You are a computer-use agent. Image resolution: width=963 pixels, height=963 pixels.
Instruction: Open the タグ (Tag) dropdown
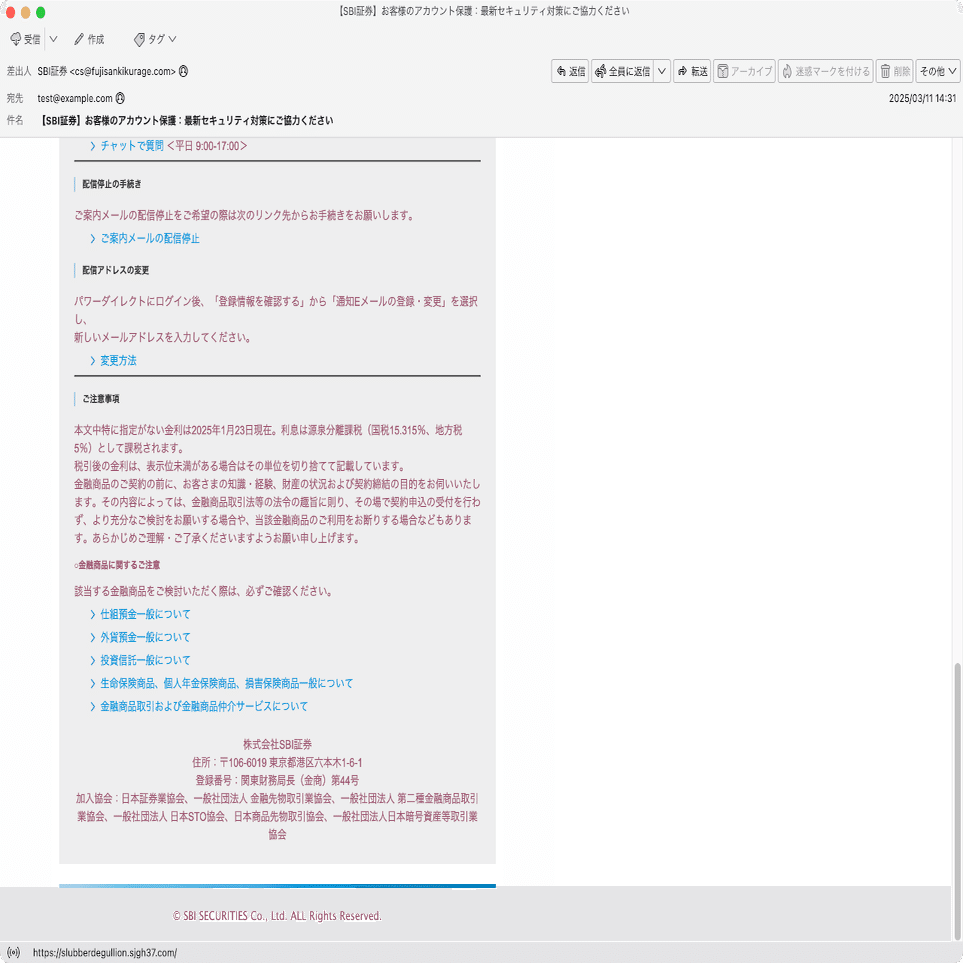coord(155,39)
